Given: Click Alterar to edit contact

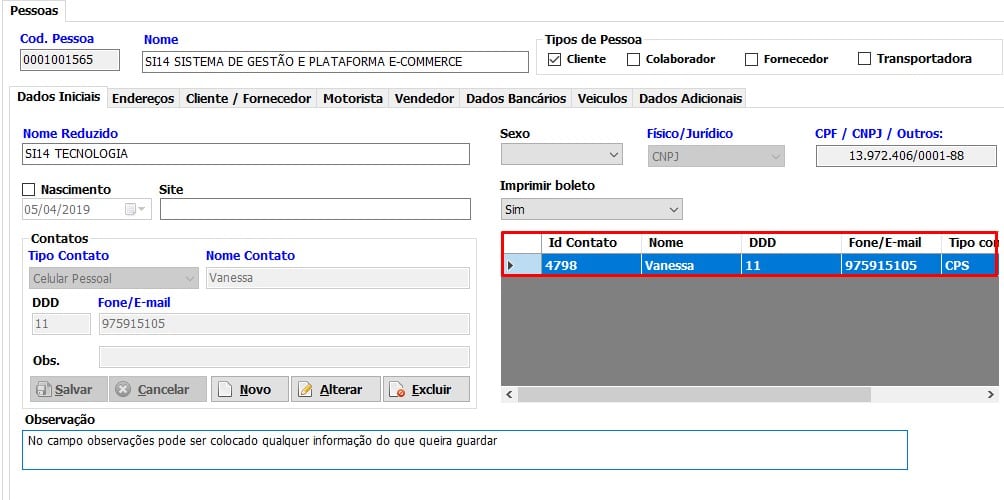Looking at the screenshot, I should [x=336, y=389].
